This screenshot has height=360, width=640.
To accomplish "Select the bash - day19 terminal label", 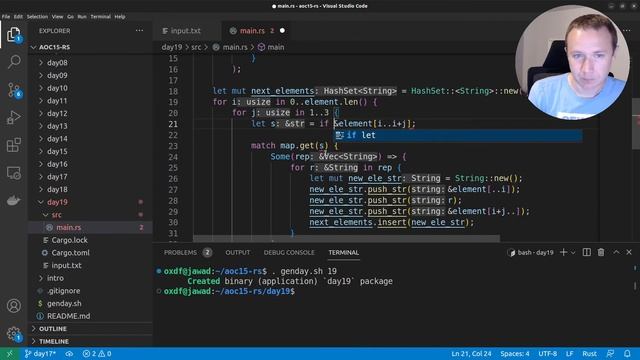I will (530, 253).
